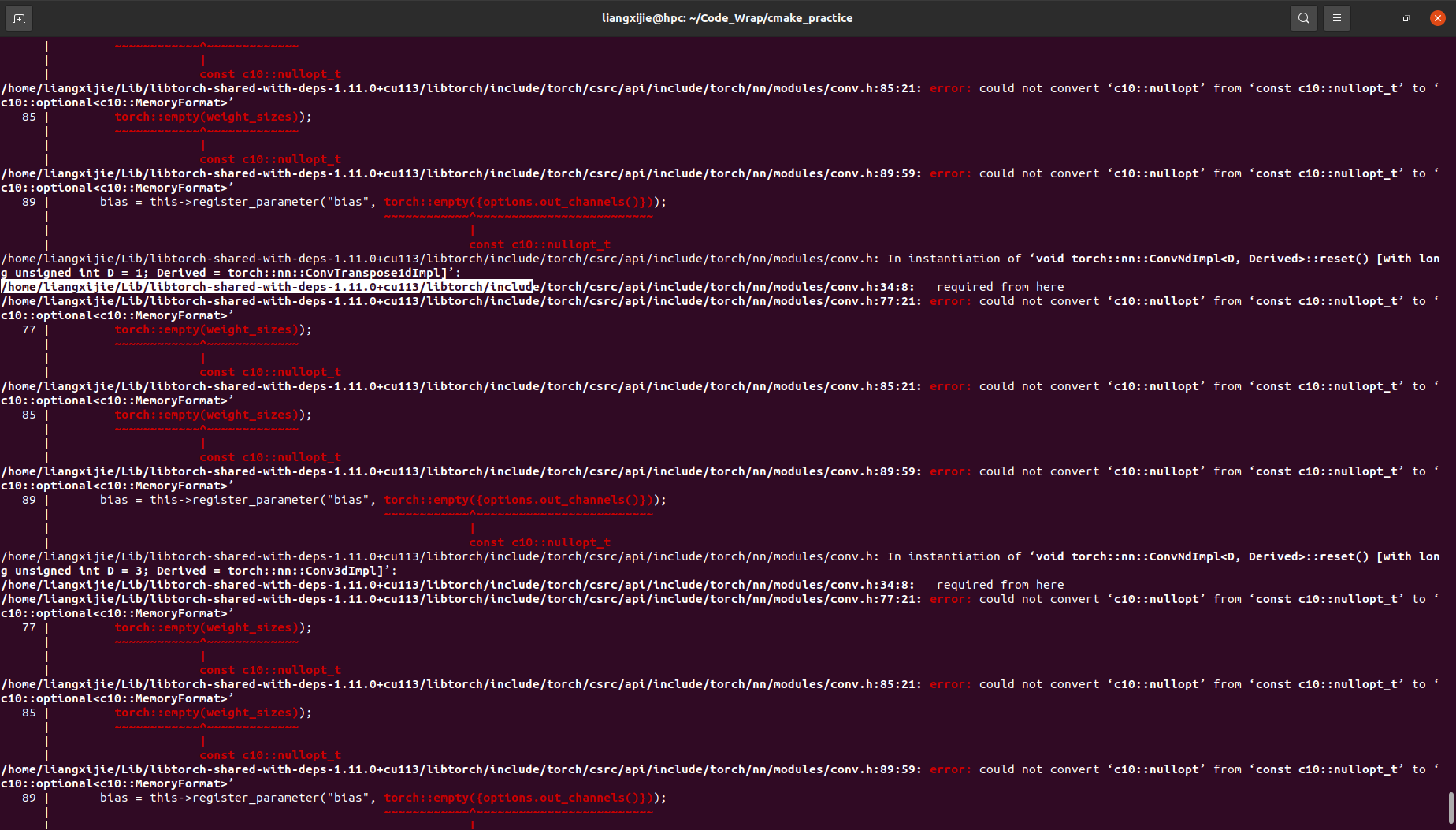Close the terminal with the red X
This screenshot has width=1456, height=830.
click(1437, 18)
